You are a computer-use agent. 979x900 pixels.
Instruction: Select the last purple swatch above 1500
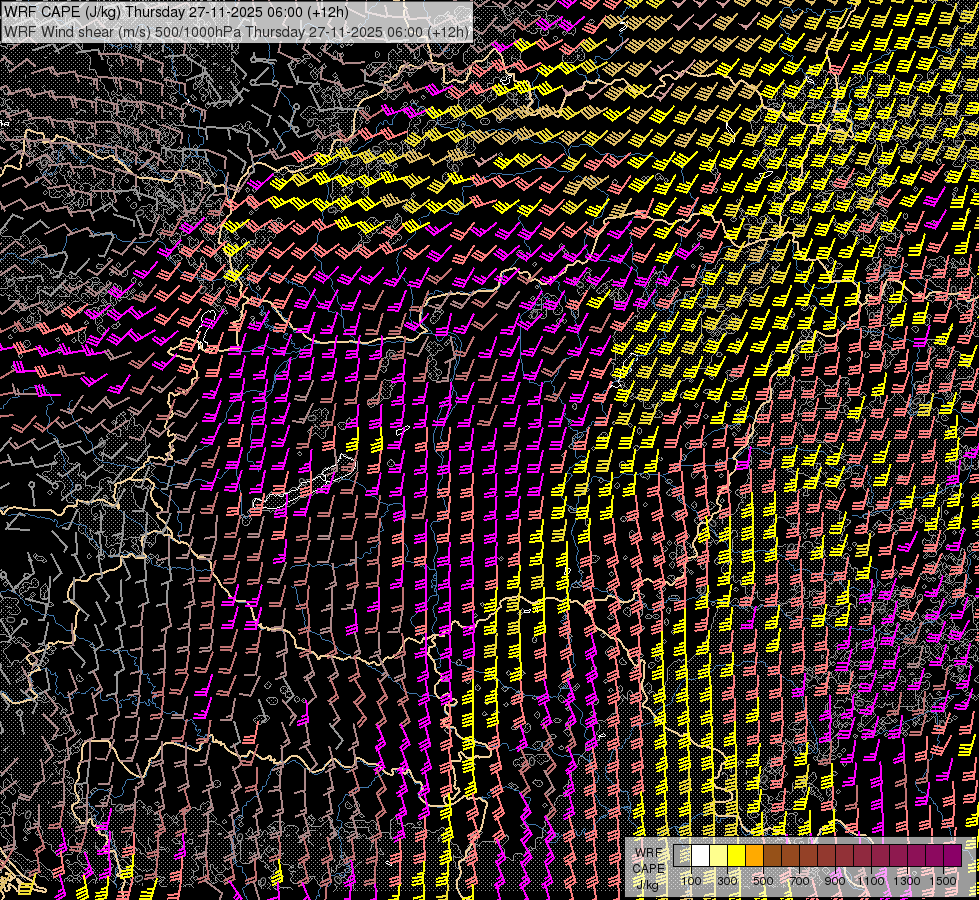tap(952, 856)
